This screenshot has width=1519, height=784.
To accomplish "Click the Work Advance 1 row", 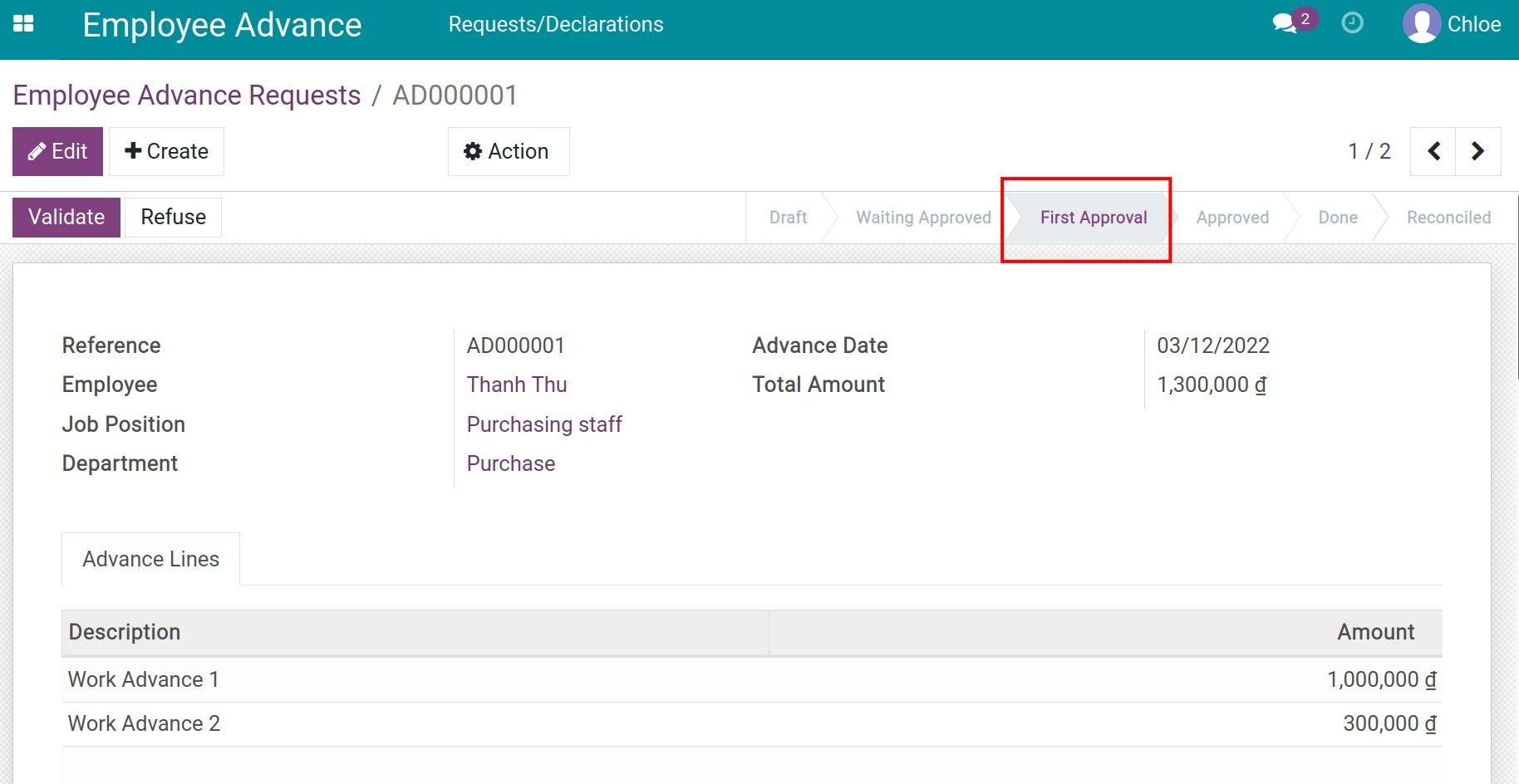I will click(143, 679).
